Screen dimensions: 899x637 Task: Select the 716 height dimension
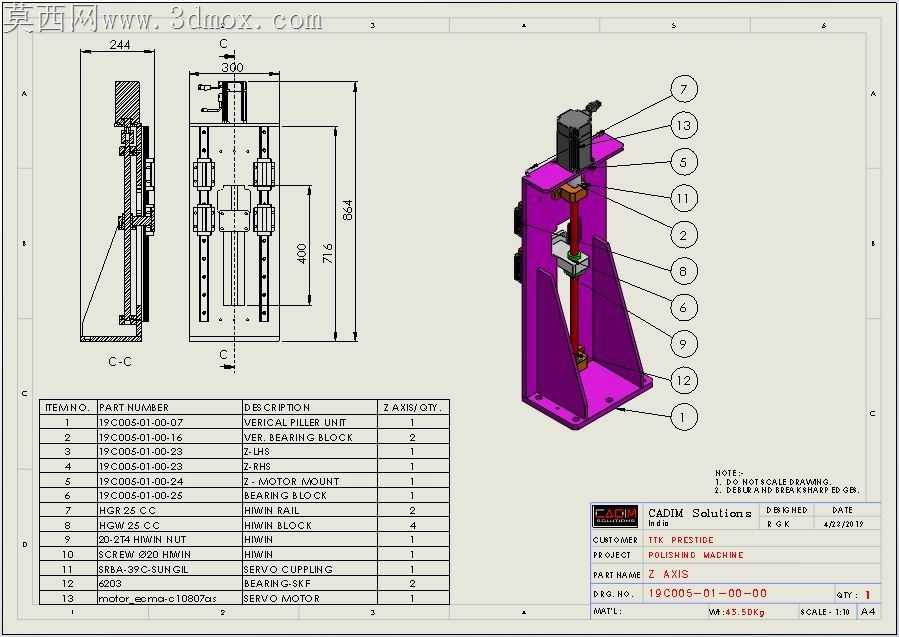tap(327, 253)
